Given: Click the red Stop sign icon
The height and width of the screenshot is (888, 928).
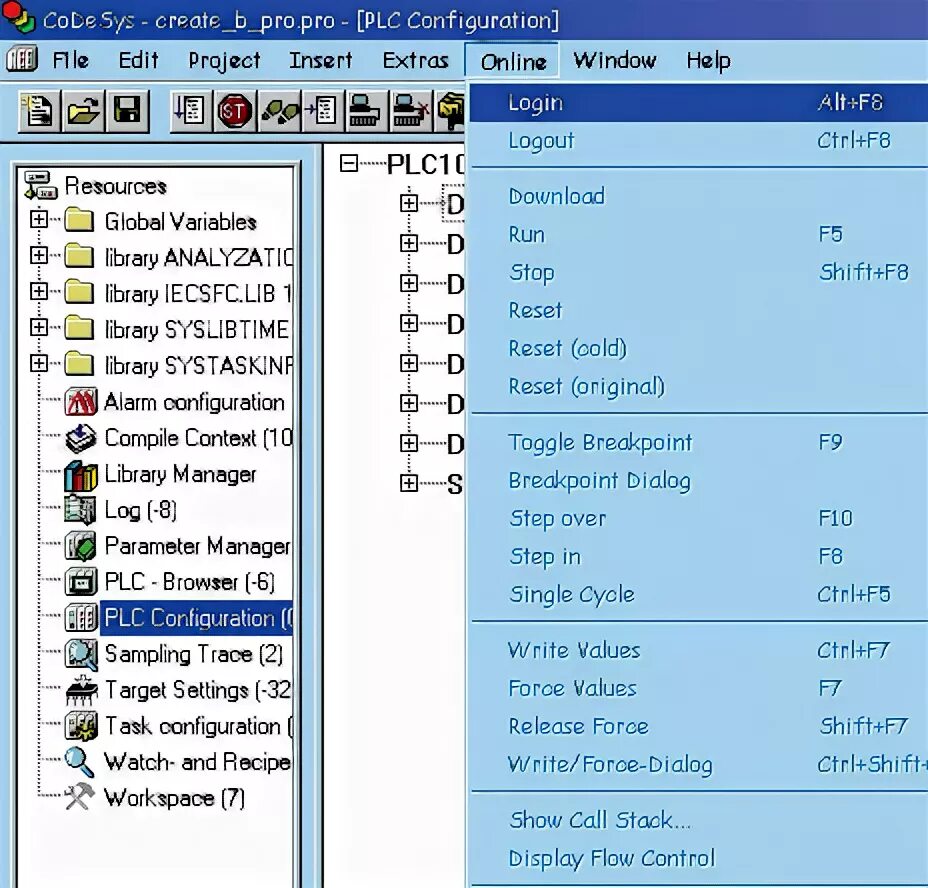Looking at the screenshot, I should (x=234, y=111).
